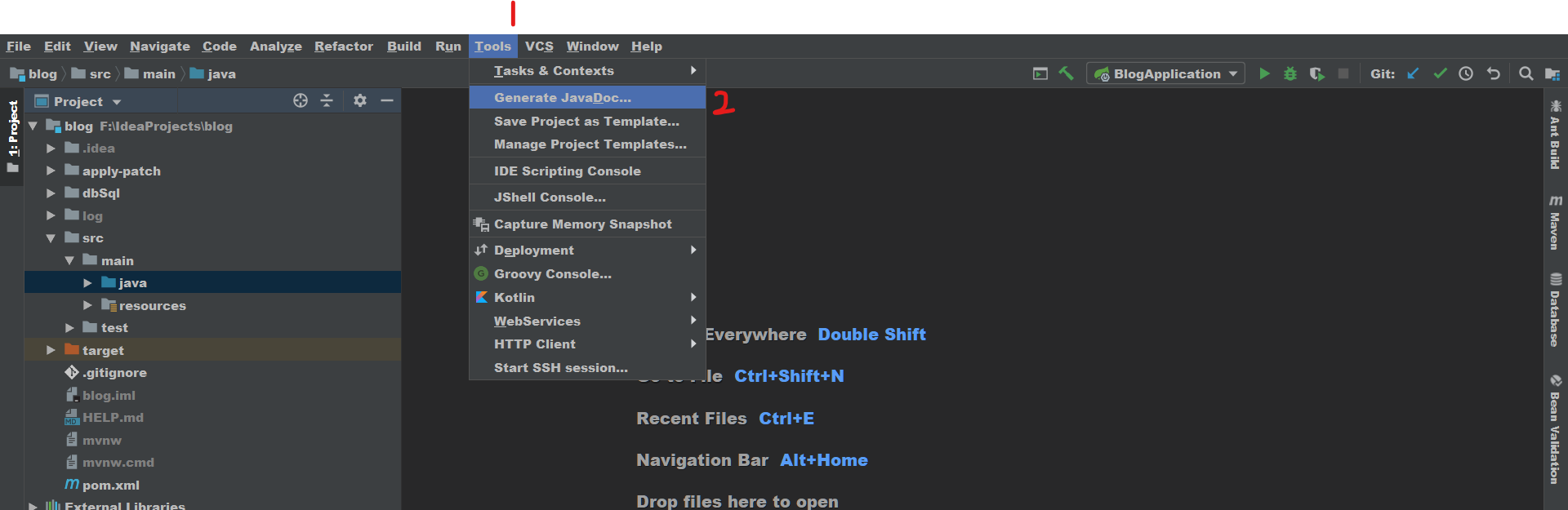Open the VCS menu
The image size is (1568, 510).
pos(539,47)
